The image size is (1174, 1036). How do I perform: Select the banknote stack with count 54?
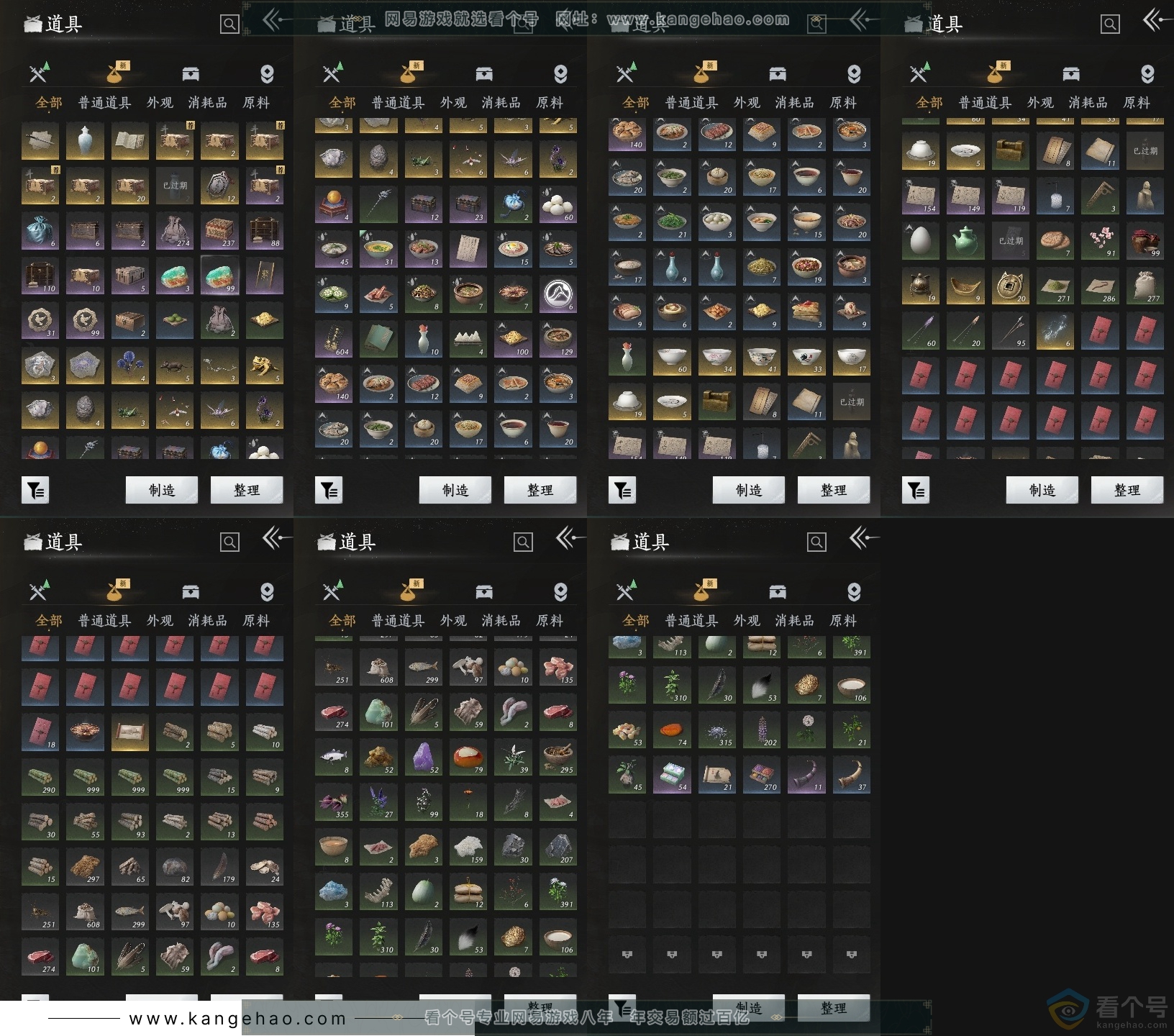pos(672,775)
